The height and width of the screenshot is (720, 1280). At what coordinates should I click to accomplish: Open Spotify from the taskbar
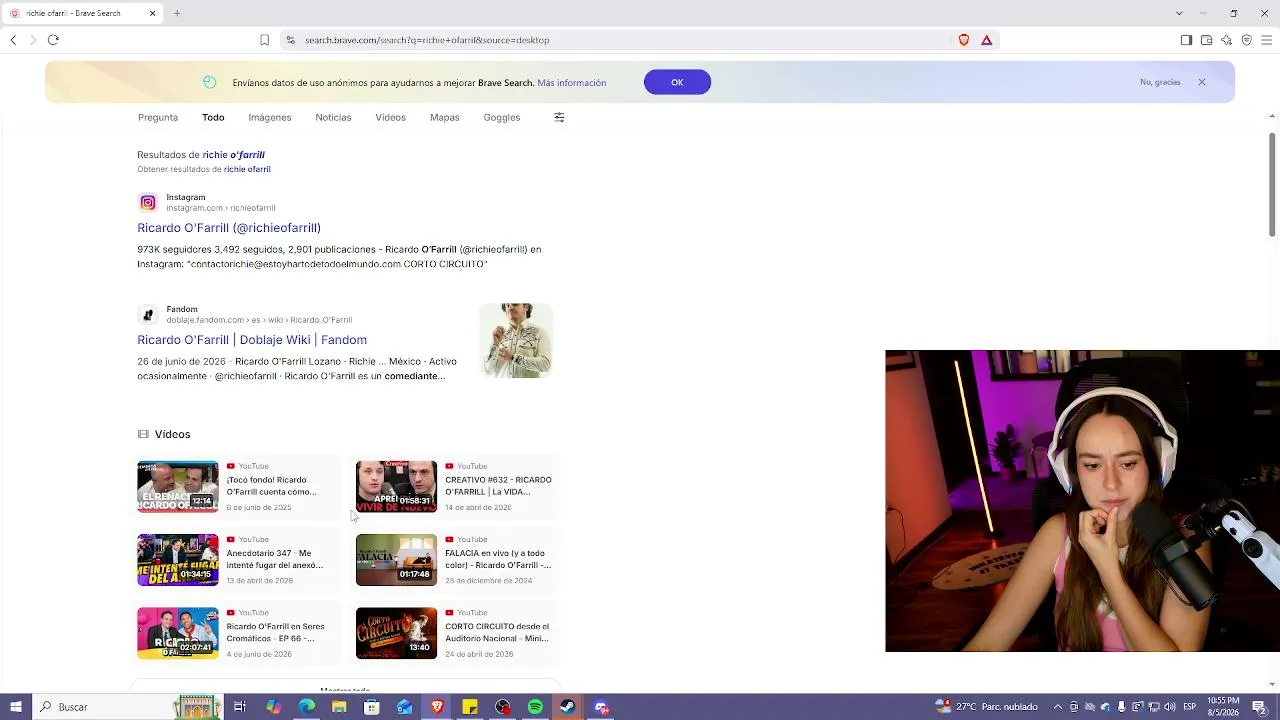pyautogui.click(x=535, y=707)
